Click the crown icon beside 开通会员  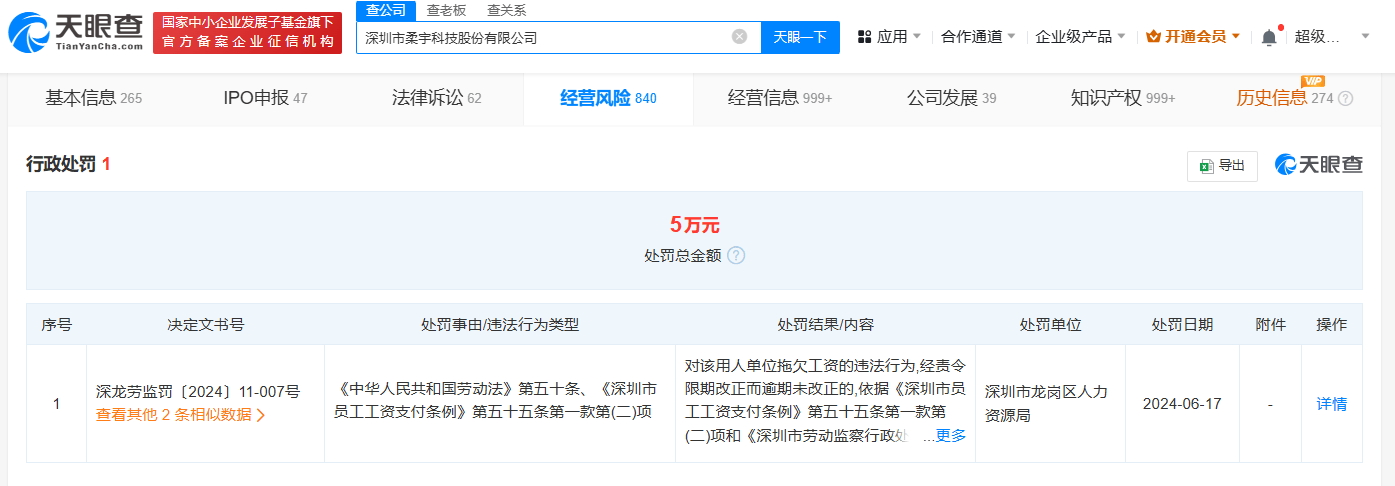[1153, 37]
